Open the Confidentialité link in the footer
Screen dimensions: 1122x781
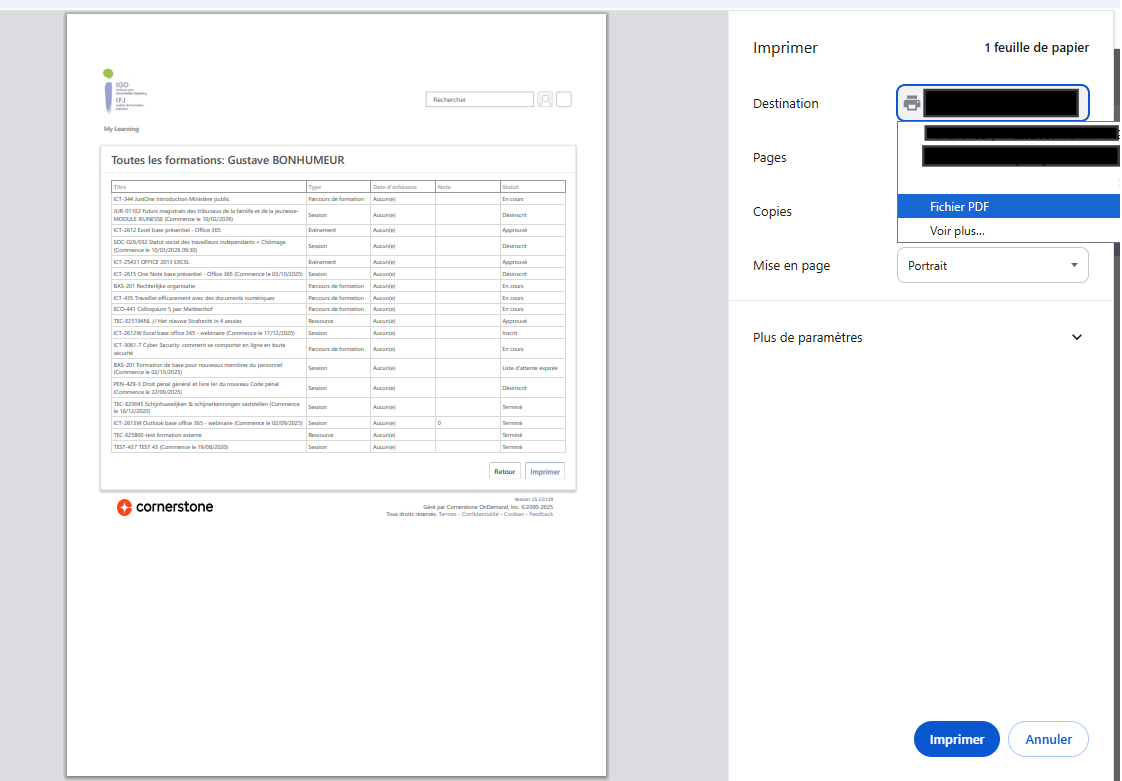[x=481, y=513]
